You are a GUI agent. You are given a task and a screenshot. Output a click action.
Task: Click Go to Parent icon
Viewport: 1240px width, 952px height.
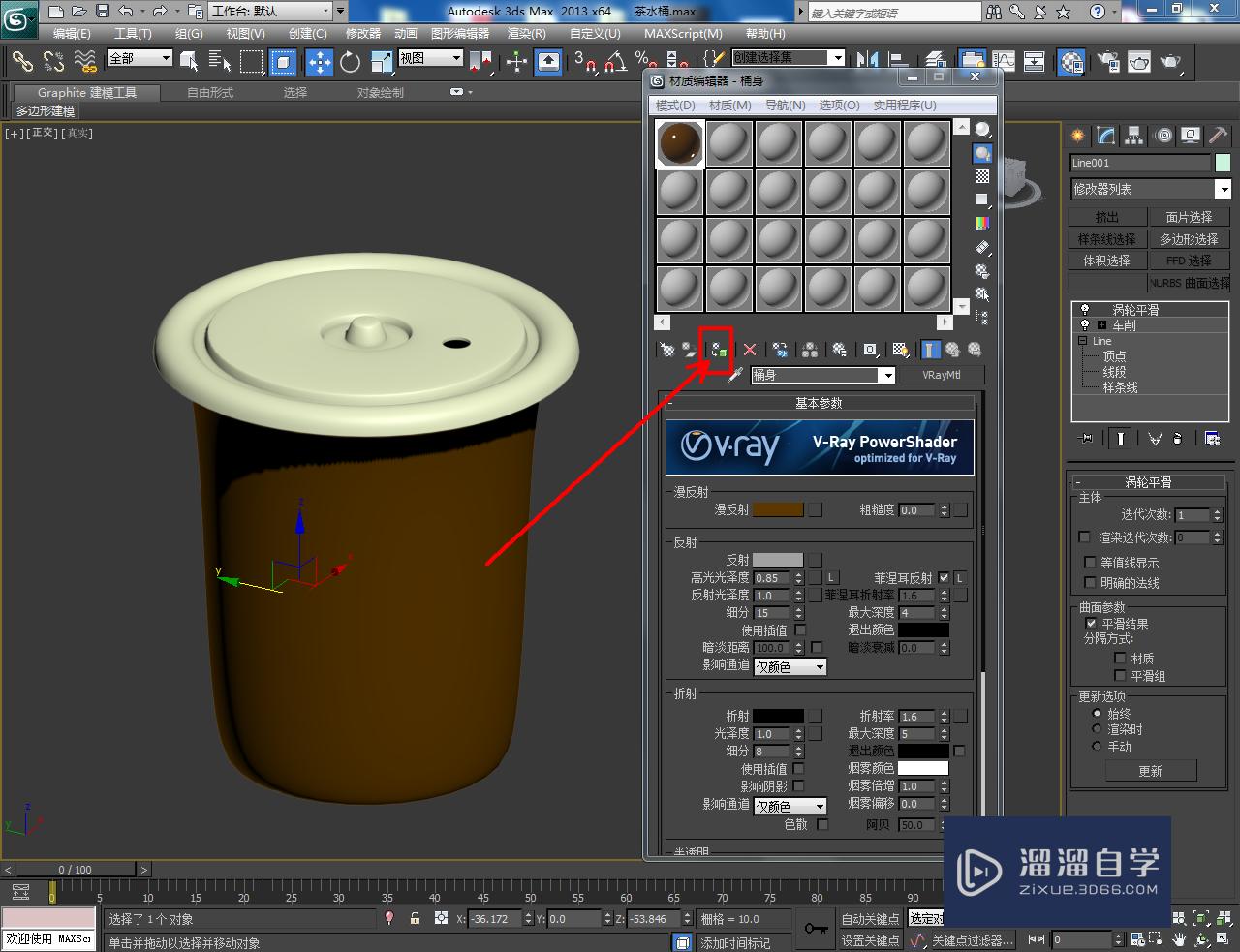coord(952,350)
